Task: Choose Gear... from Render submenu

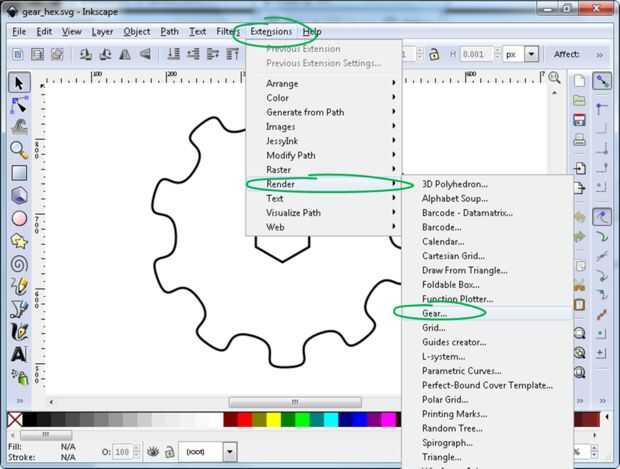Action: (488, 313)
